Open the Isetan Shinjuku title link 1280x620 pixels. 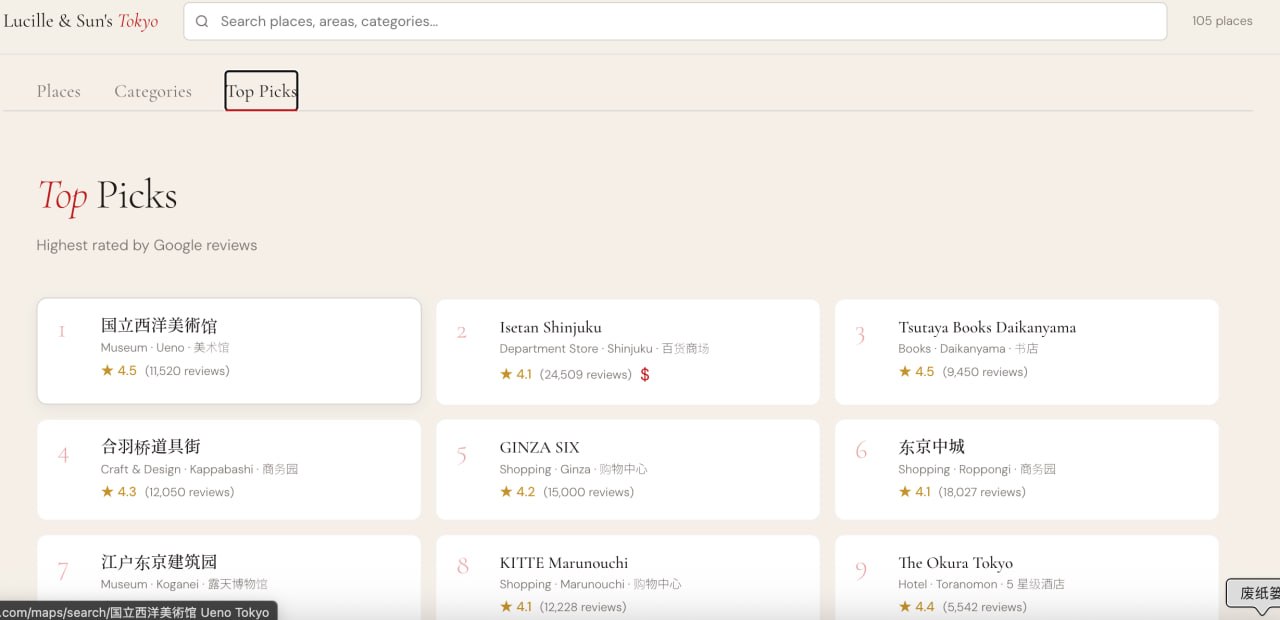pos(550,327)
